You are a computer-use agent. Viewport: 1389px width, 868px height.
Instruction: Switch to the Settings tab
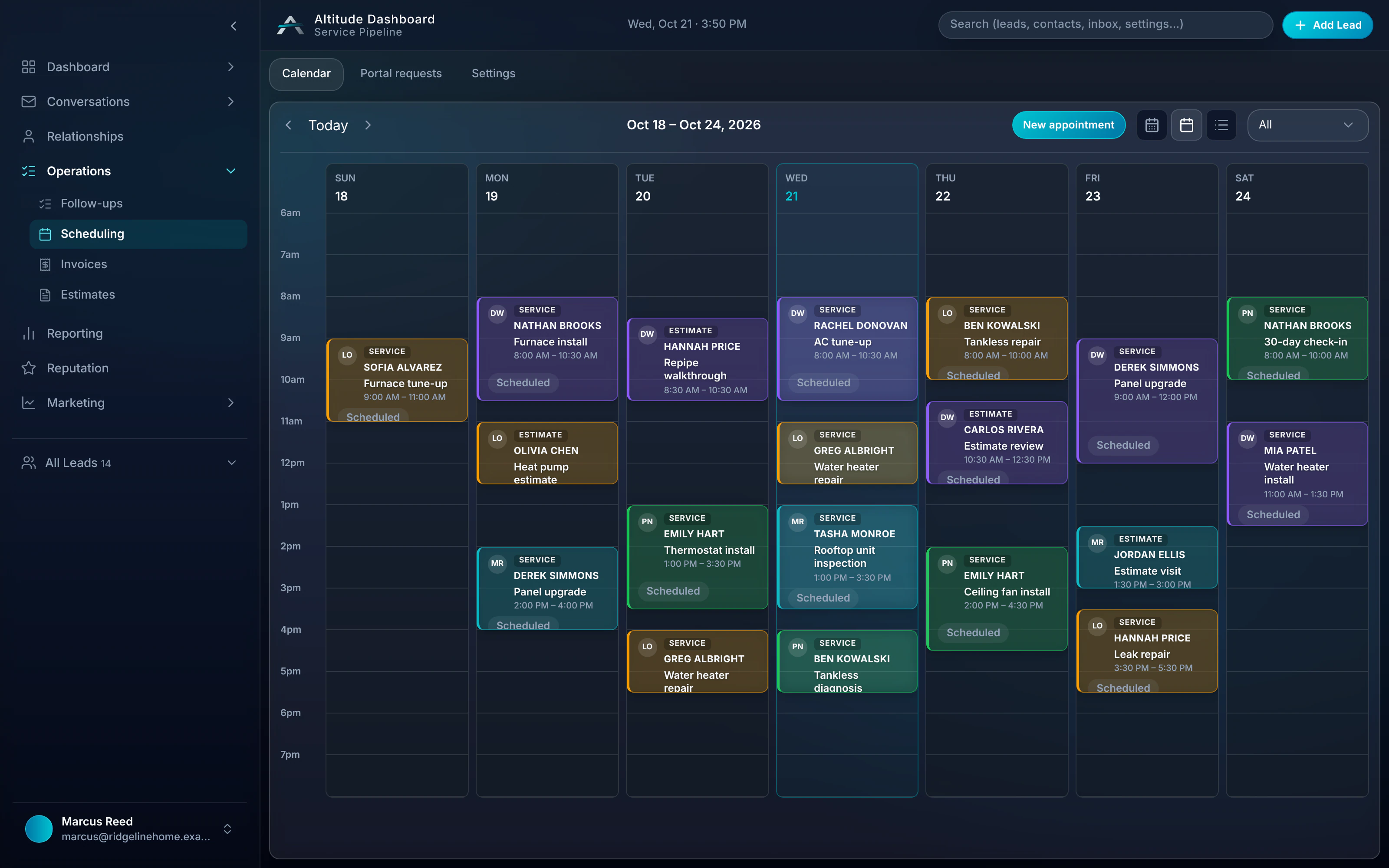pos(493,73)
